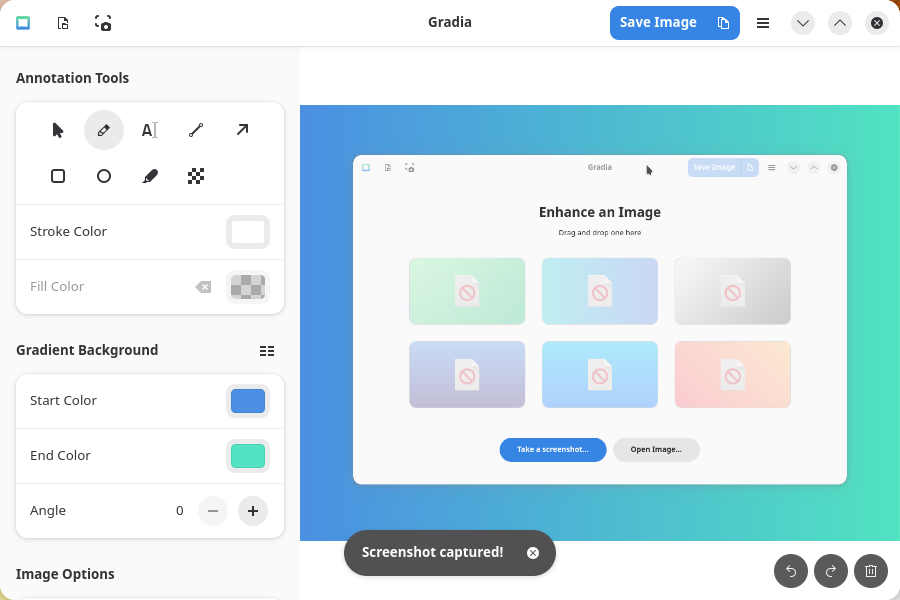Open the Fill Color picker
The image size is (900, 600).
coord(248,287)
